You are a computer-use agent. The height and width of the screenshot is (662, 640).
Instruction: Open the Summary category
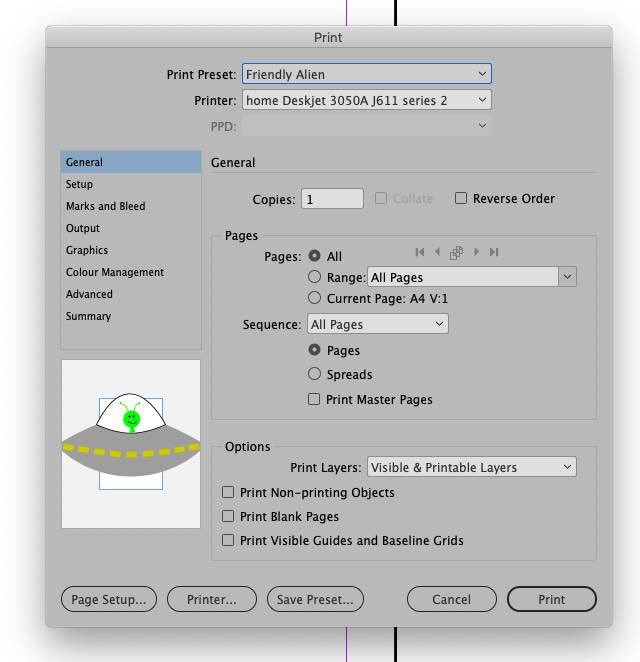pos(131,316)
